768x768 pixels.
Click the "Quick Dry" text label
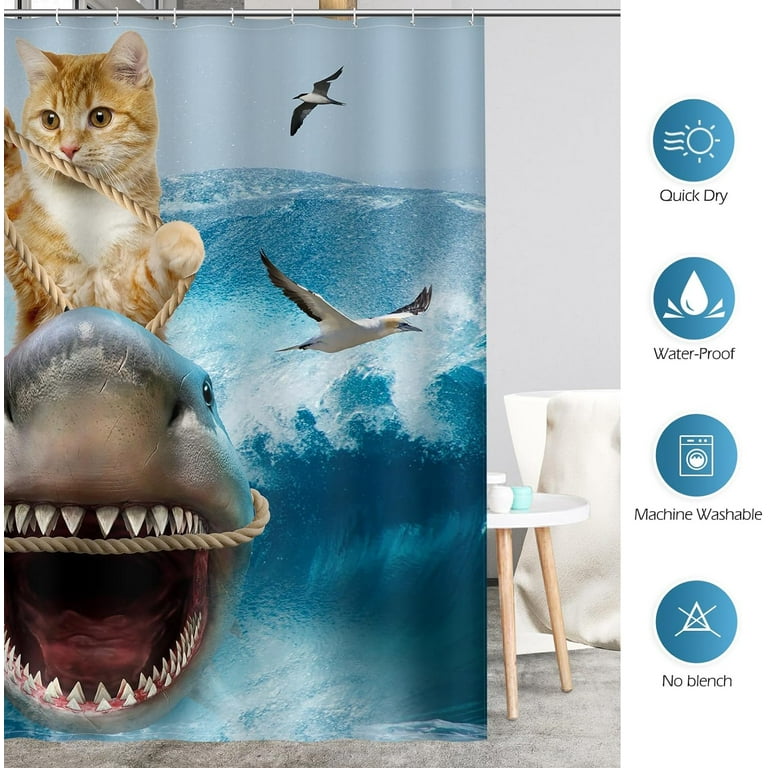tap(693, 196)
